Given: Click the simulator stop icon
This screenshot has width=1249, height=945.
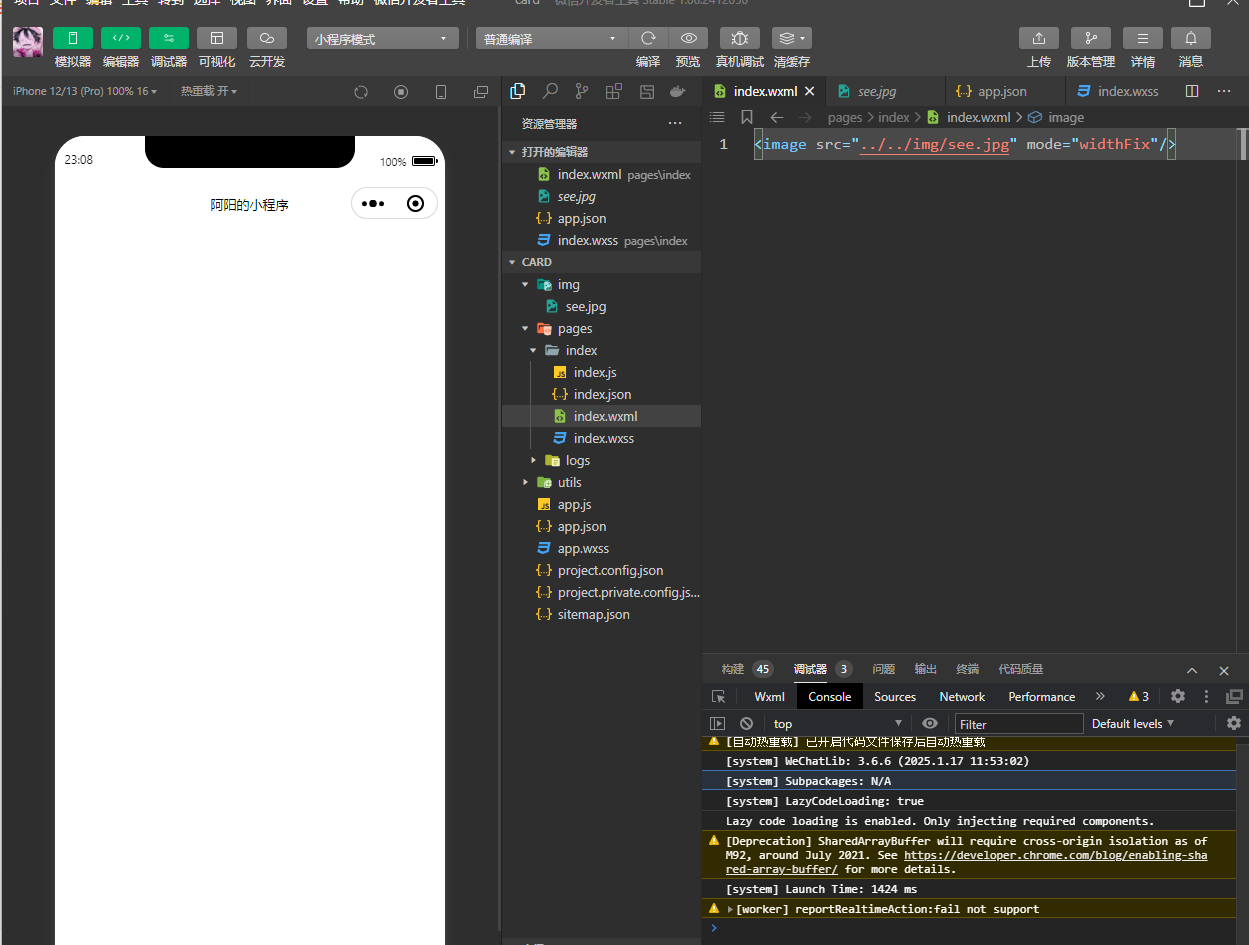Looking at the screenshot, I should tap(401, 92).
